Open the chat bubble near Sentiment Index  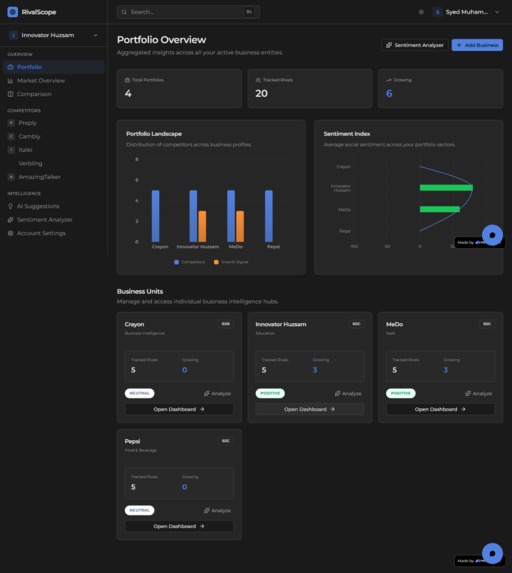pyautogui.click(x=492, y=235)
